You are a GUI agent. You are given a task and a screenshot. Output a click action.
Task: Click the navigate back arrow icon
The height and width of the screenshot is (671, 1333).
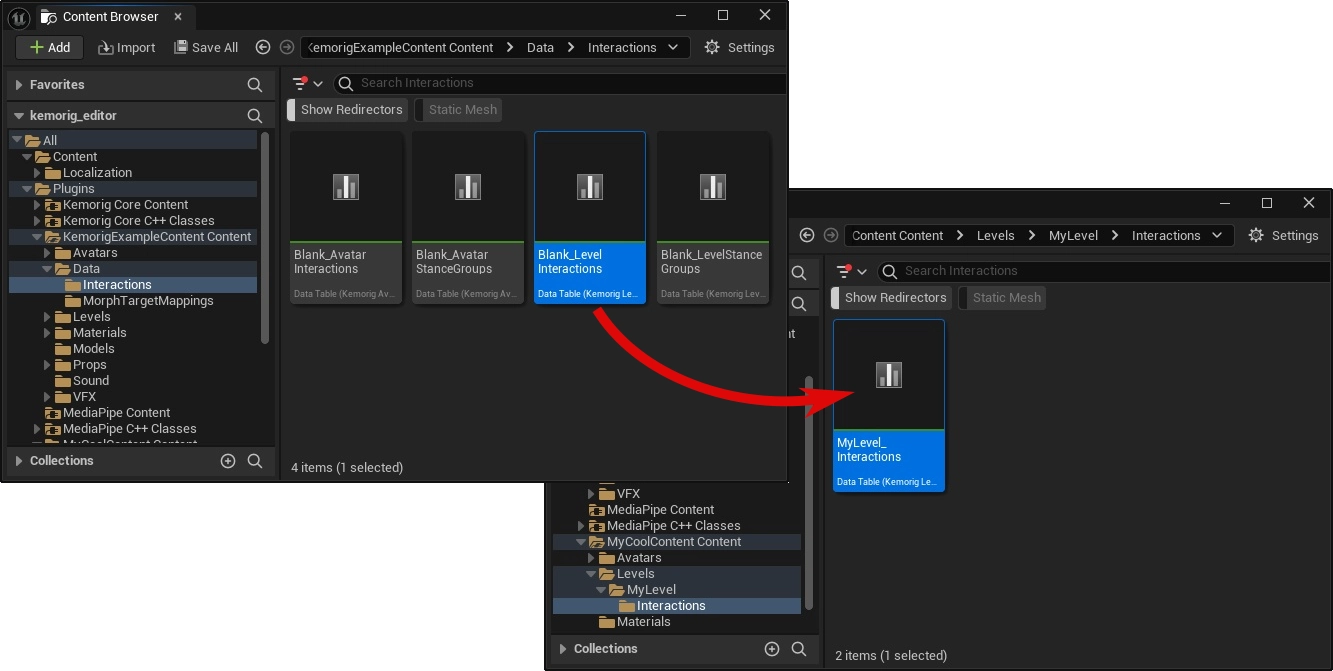pos(263,47)
